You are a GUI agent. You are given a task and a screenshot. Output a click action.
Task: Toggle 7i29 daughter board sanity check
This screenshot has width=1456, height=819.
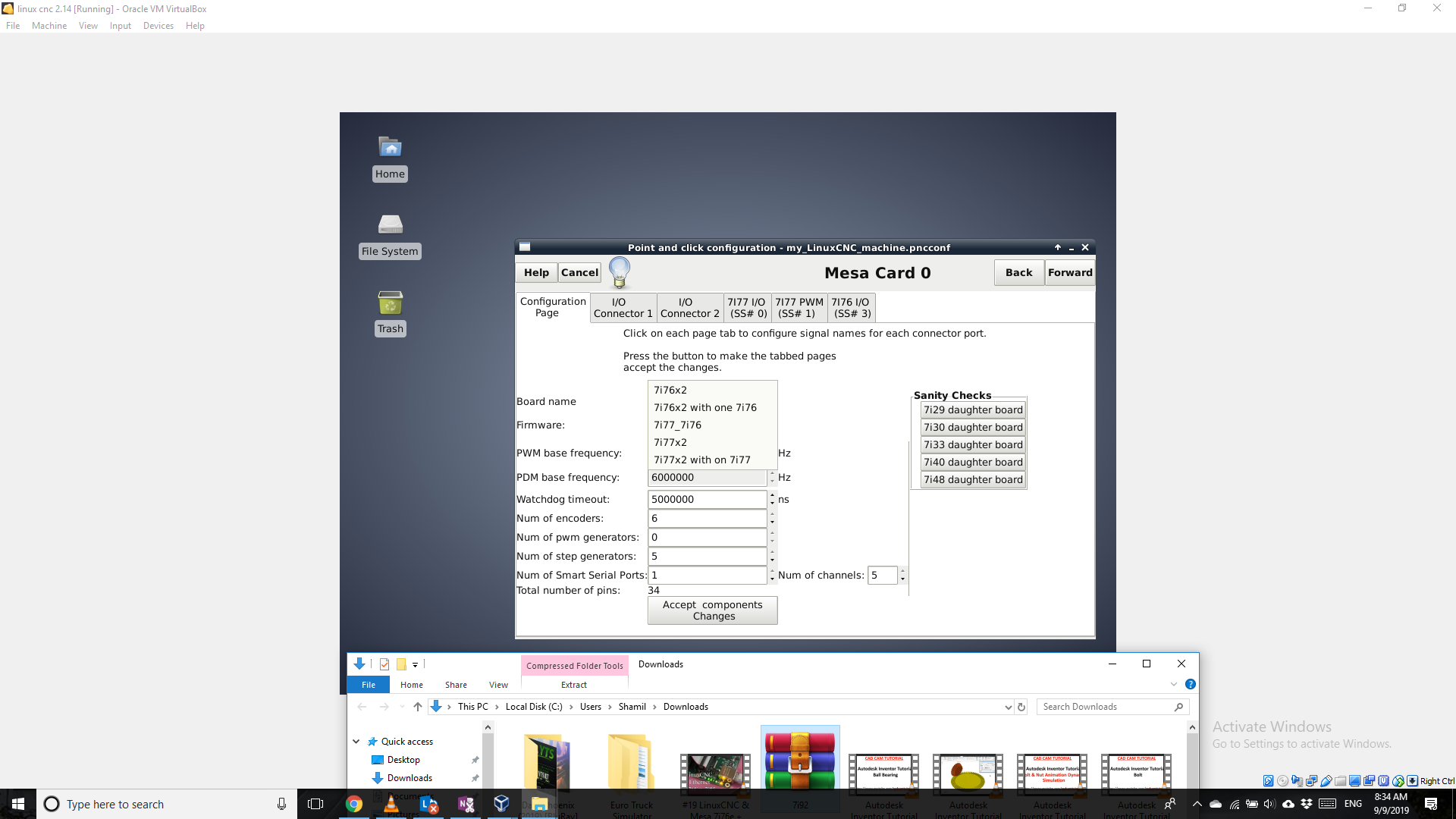pos(973,409)
